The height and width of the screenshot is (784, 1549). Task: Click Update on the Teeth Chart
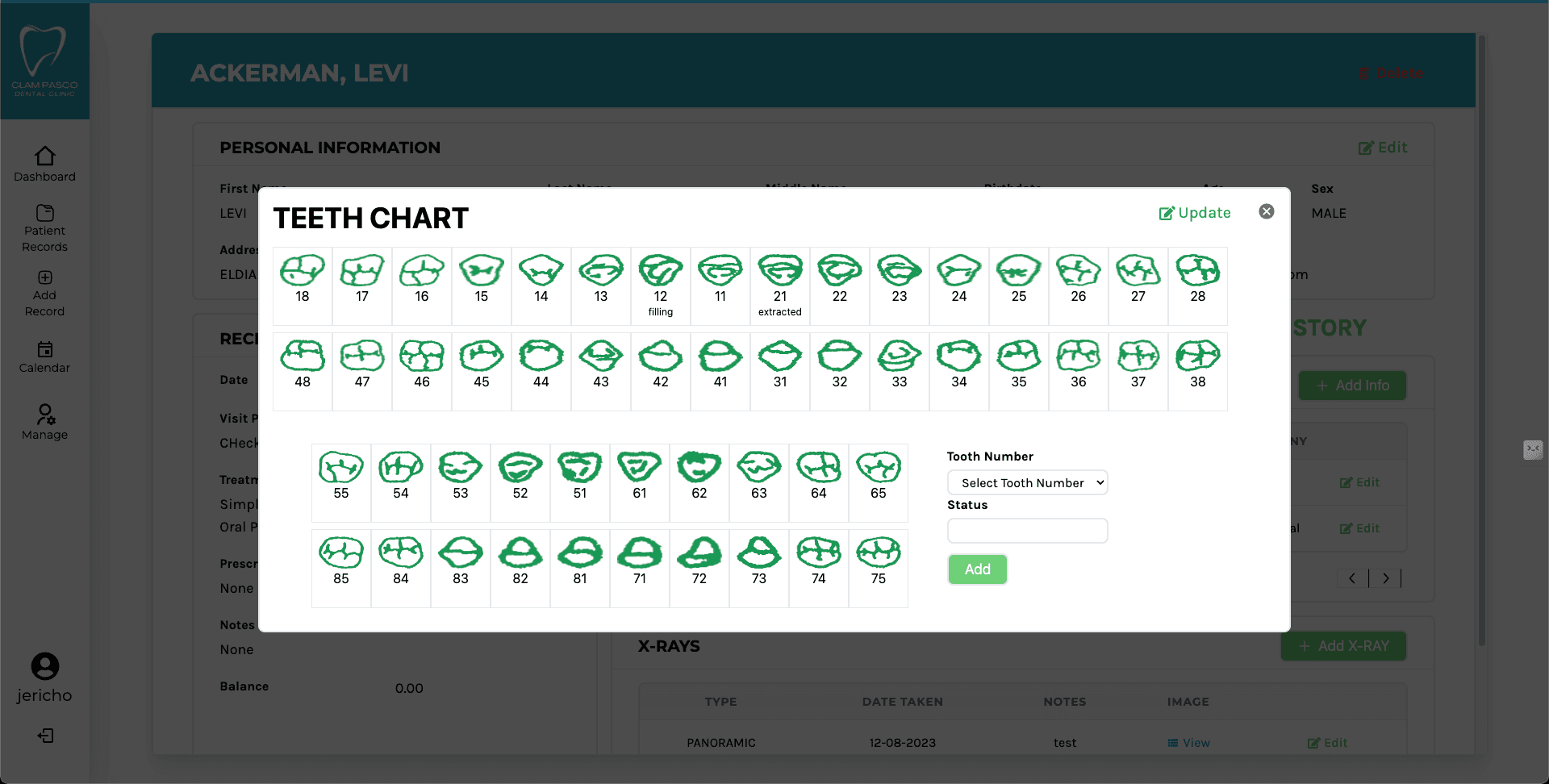click(x=1194, y=212)
